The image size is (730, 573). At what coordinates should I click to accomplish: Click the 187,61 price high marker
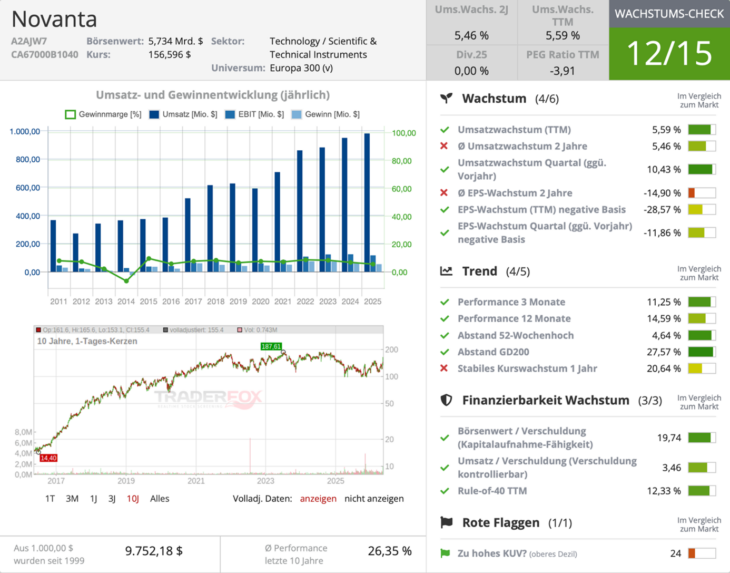[x=271, y=346]
